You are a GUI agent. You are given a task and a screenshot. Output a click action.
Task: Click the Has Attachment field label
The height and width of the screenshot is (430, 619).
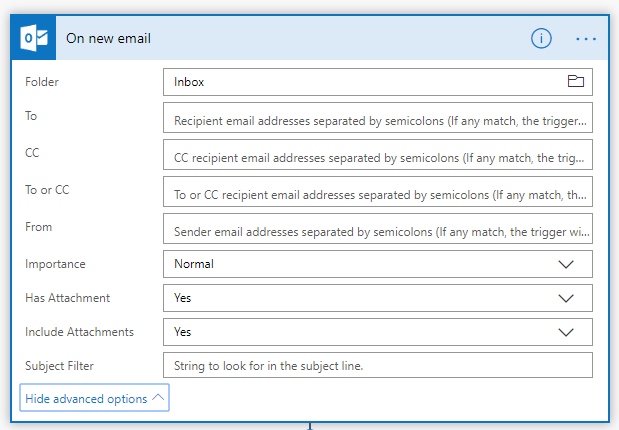(x=68, y=298)
